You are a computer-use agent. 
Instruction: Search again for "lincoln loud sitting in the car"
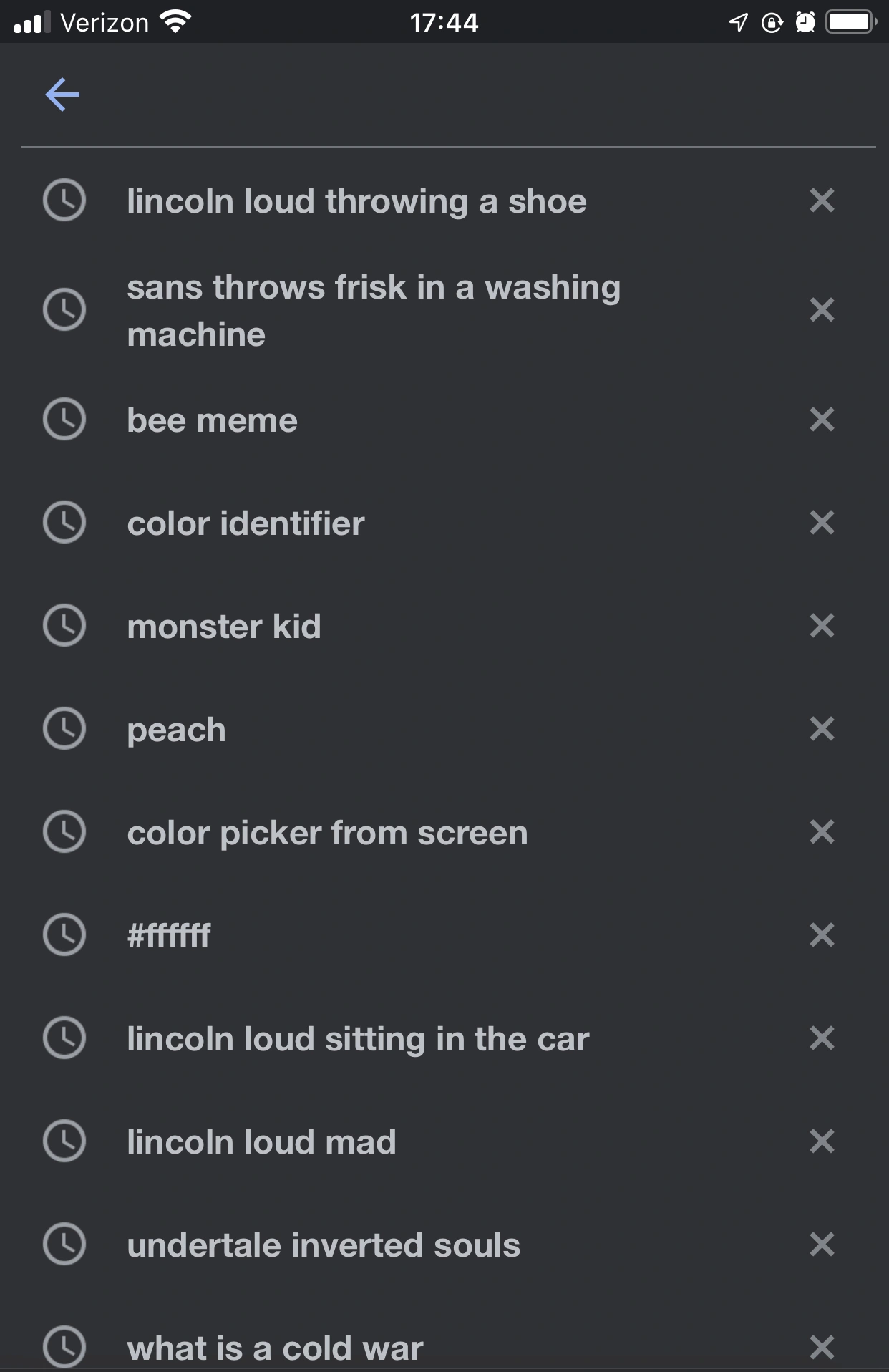[358, 1038]
